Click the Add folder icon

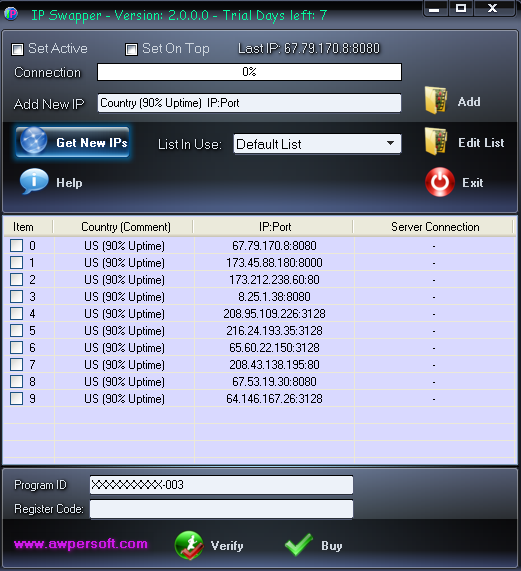point(436,100)
